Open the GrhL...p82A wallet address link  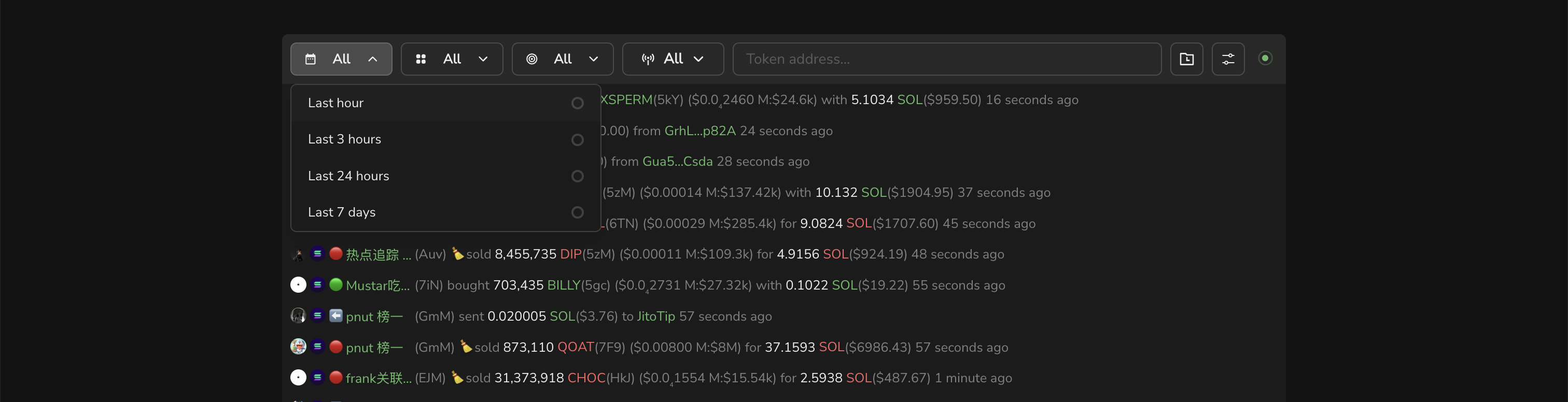(699, 131)
